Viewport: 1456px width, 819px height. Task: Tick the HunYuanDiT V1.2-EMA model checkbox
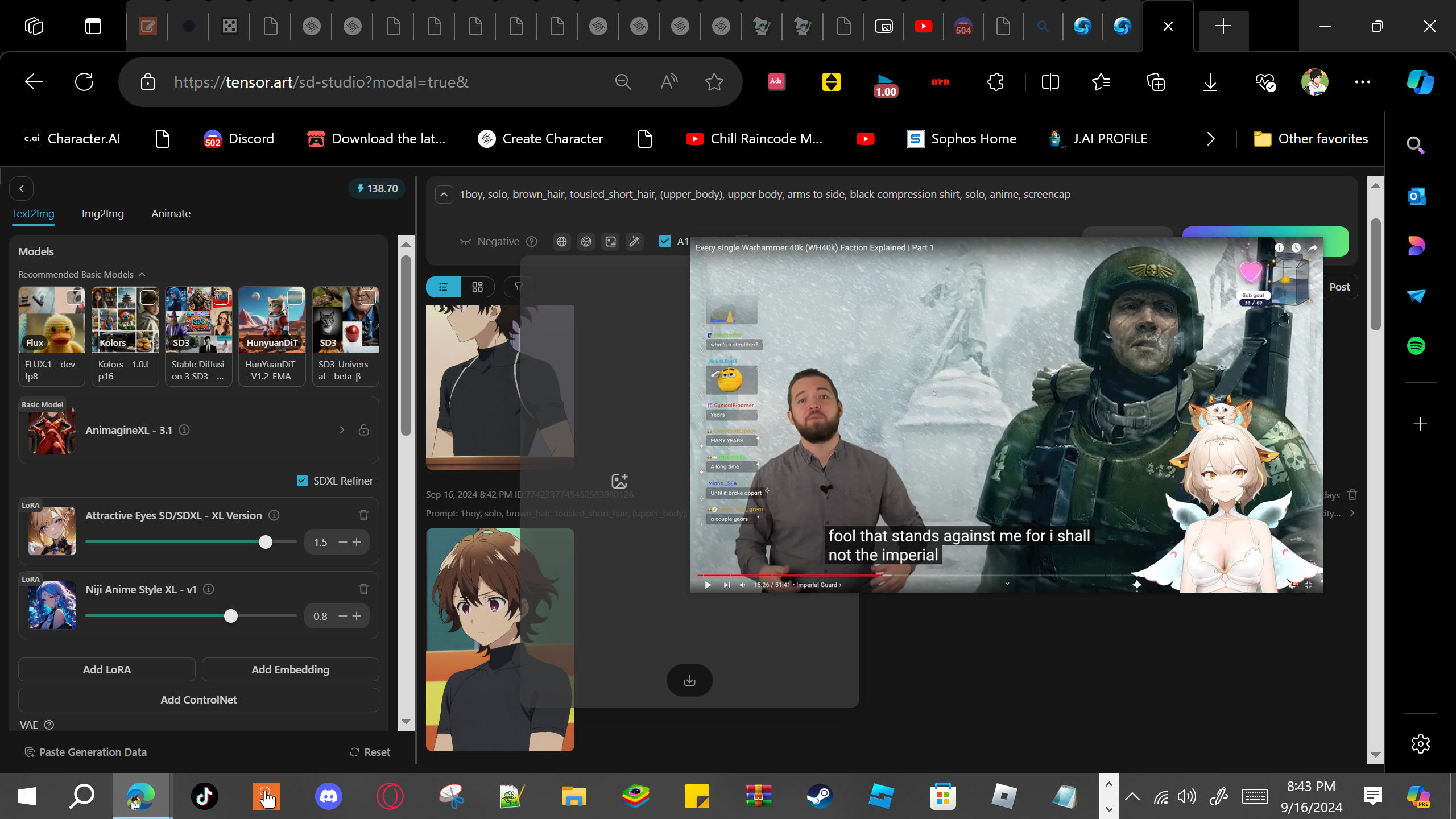[x=295, y=297]
